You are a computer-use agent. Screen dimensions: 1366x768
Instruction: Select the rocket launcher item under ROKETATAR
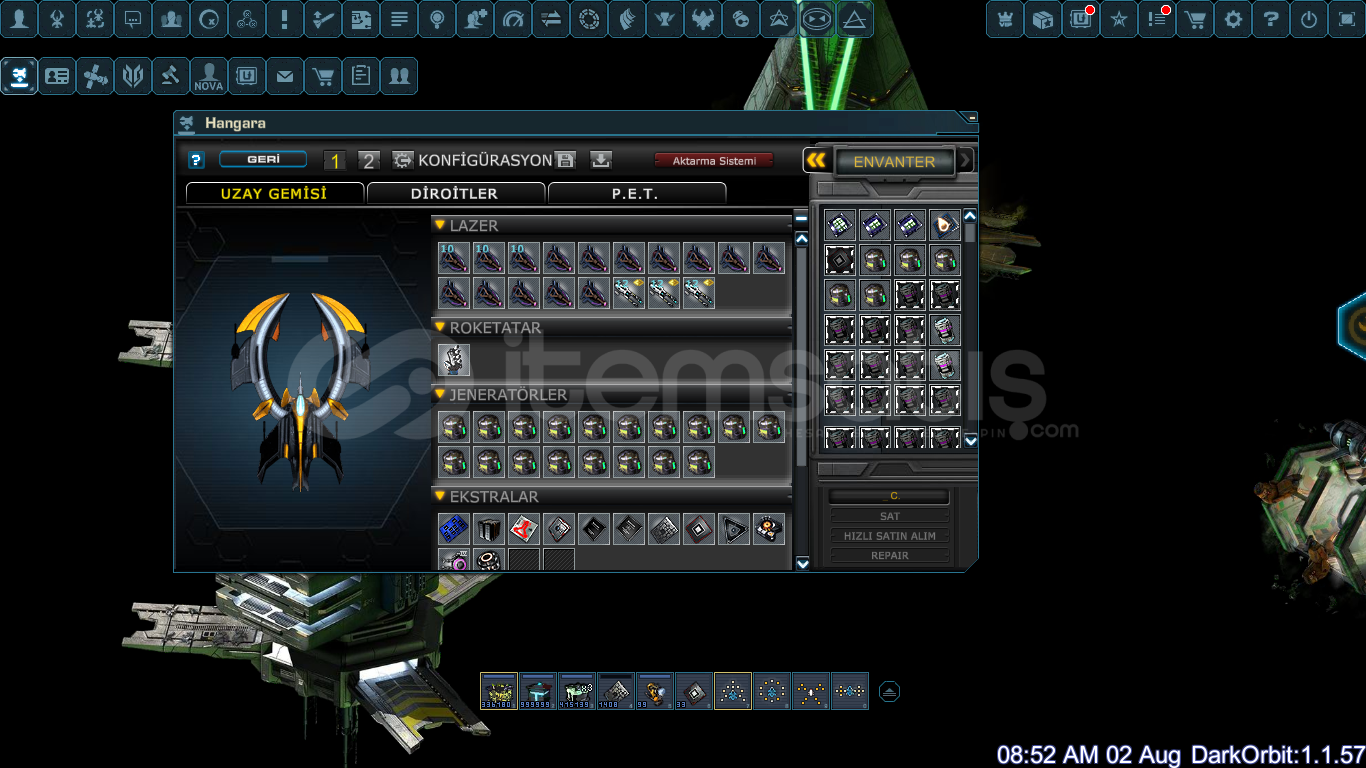pyautogui.click(x=454, y=360)
